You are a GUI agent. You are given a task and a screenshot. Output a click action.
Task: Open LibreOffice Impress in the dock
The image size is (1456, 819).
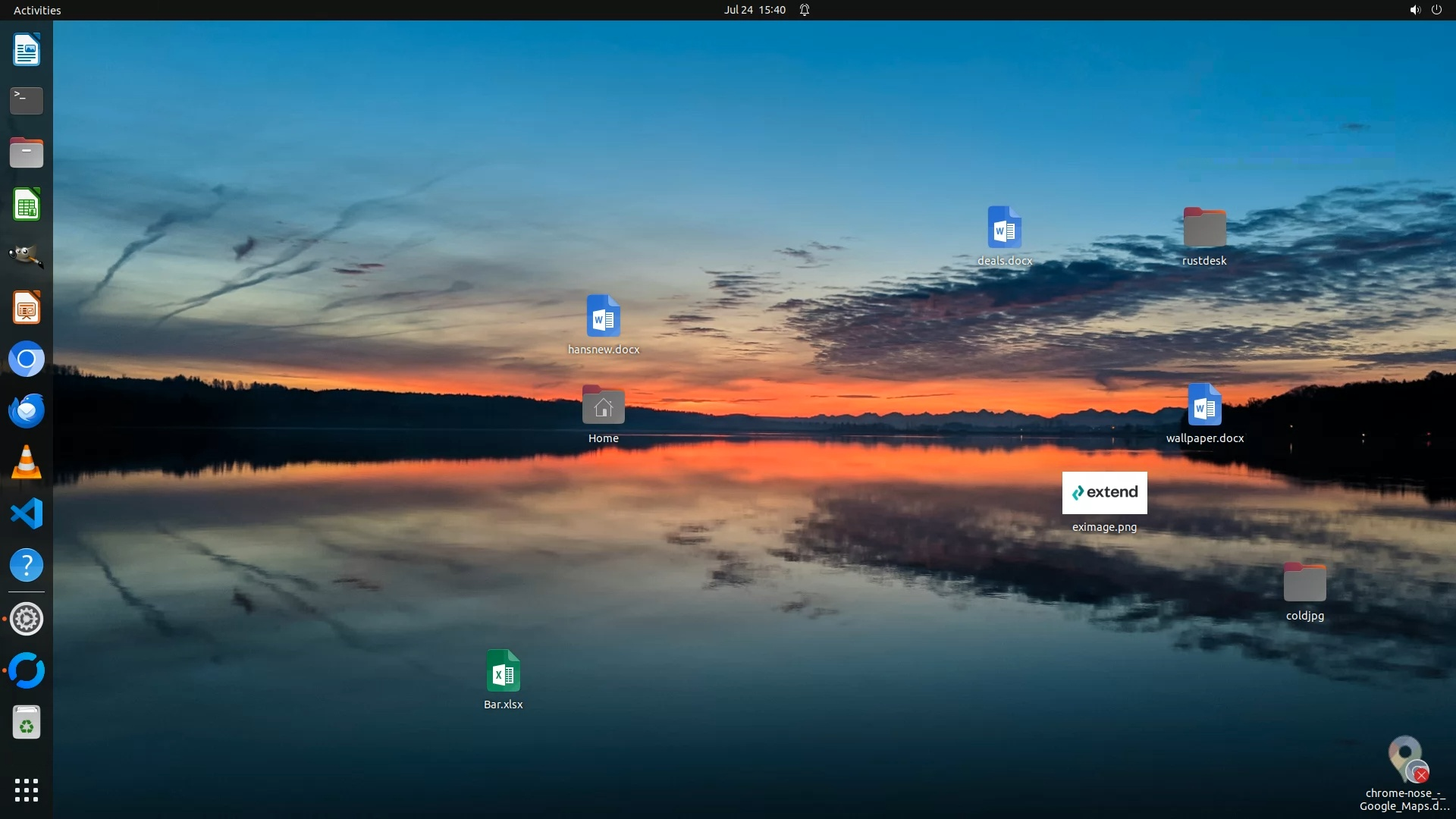coord(27,308)
